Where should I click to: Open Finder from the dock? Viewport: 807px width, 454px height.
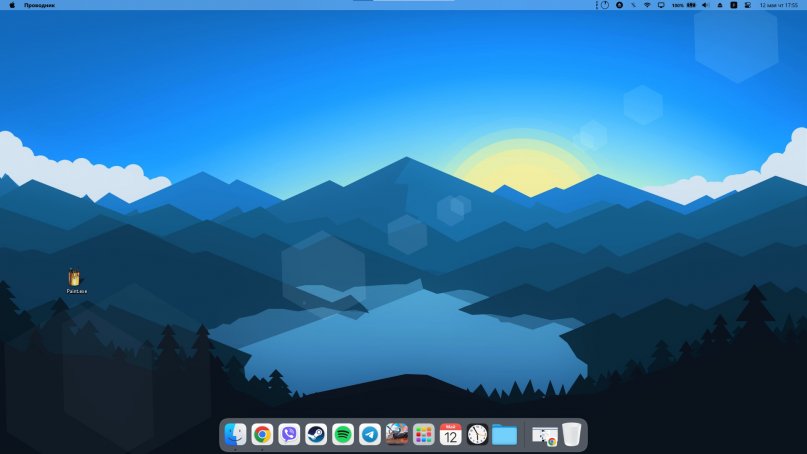point(235,434)
